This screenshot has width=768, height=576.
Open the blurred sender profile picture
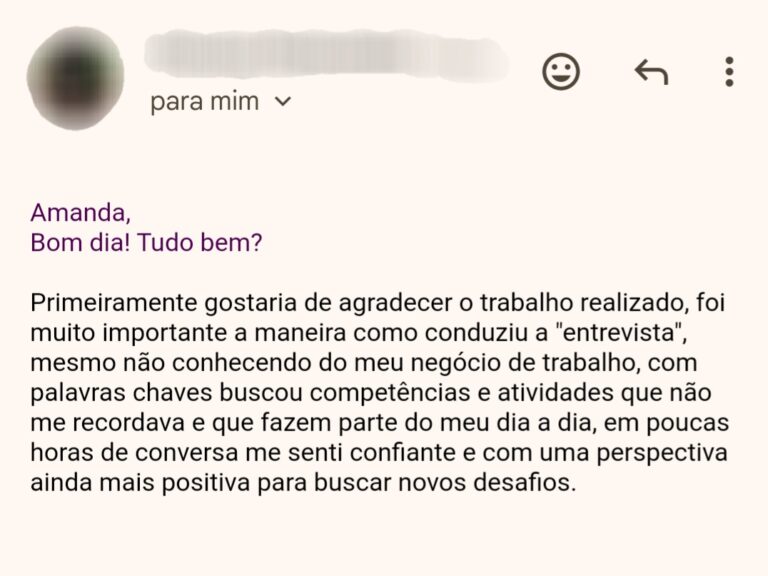pos(75,78)
